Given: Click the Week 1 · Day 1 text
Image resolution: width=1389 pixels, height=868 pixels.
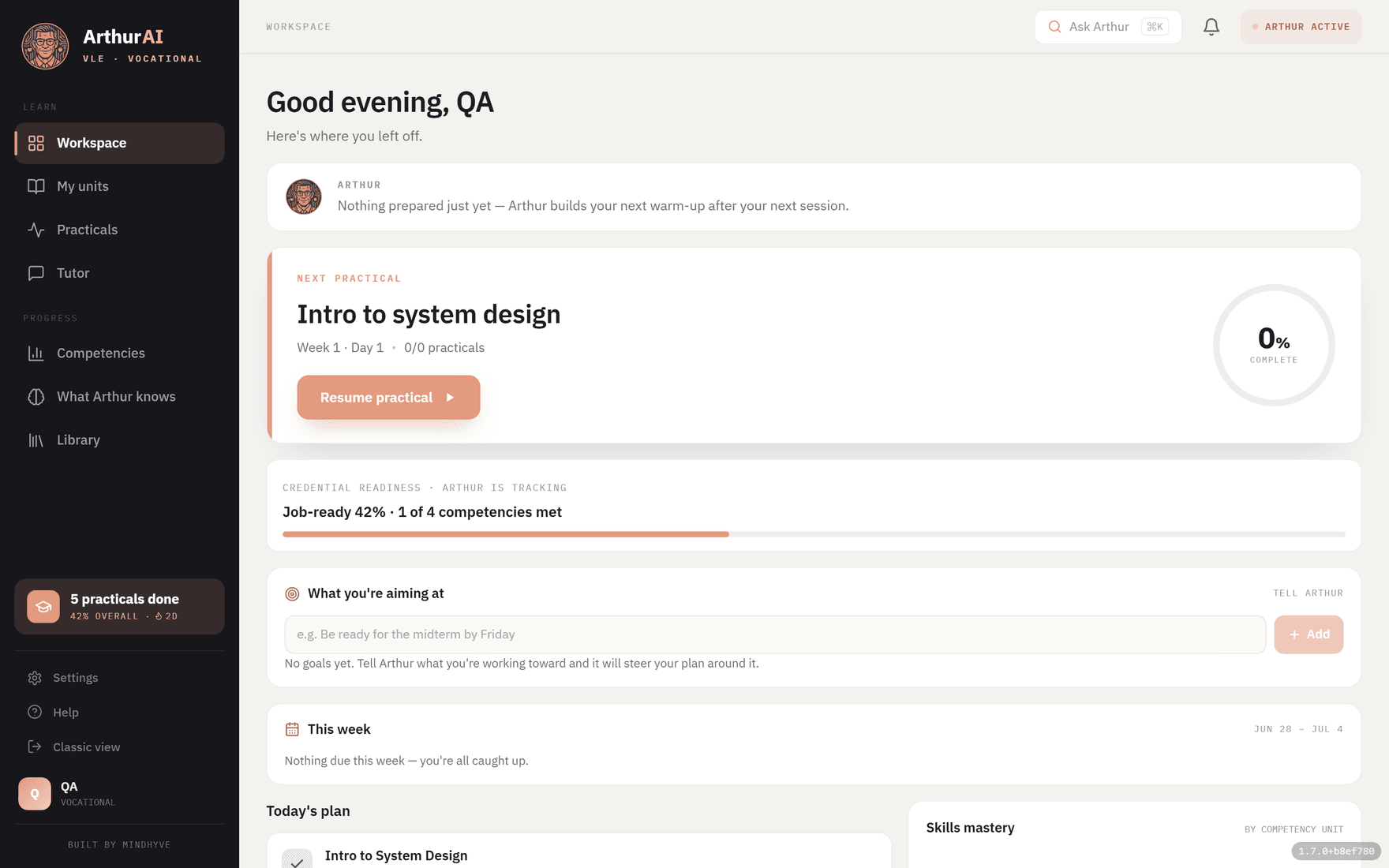Looking at the screenshot, I should (340, 348).
